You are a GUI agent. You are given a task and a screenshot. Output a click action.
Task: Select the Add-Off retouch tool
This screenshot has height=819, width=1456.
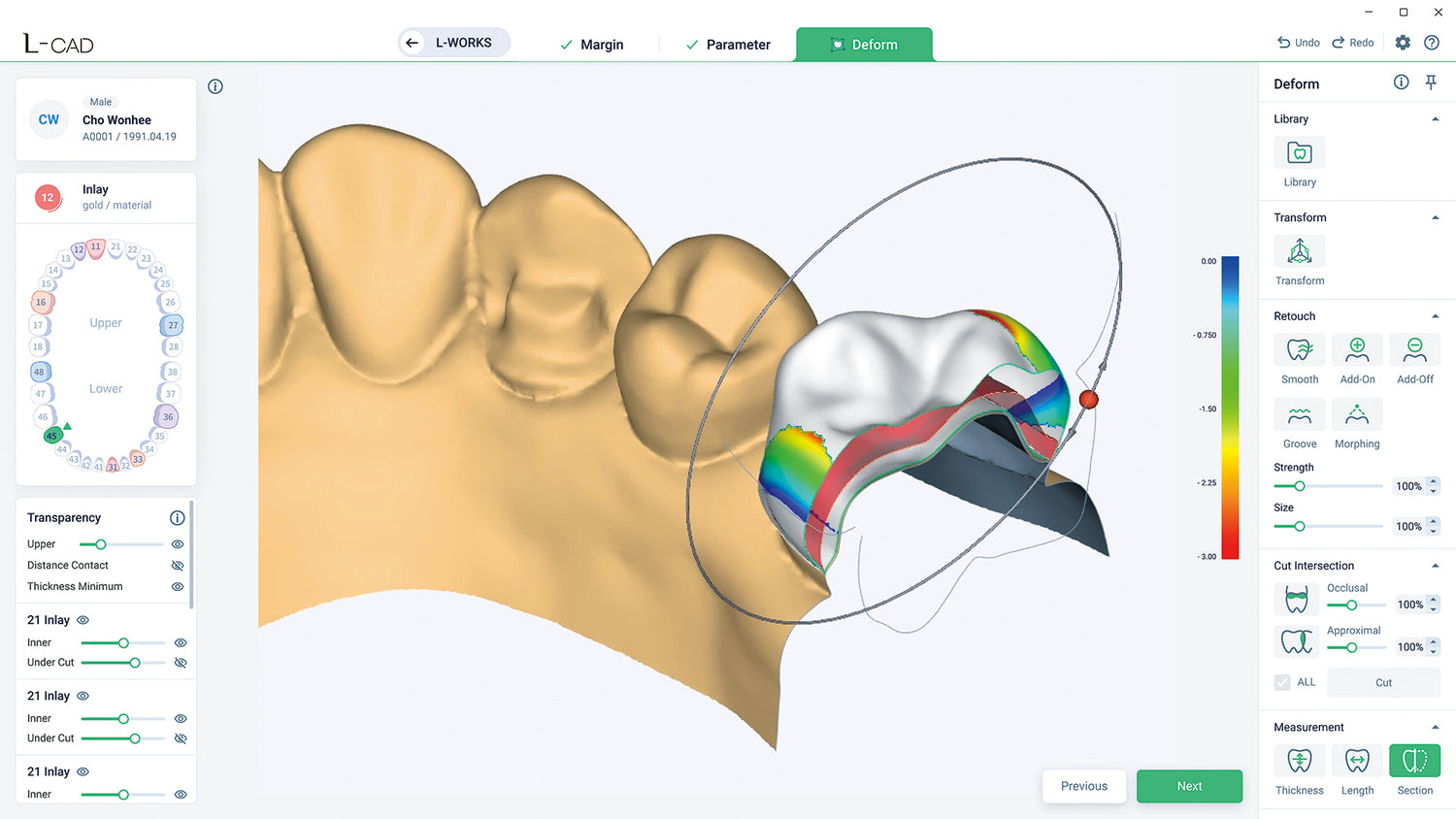[x=1414, y=350]
